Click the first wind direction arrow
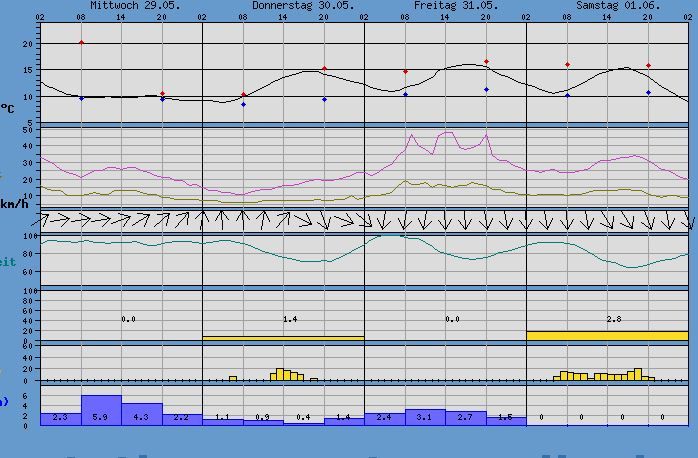This screenshot has width=698, height=458. [x=48, y=219]
